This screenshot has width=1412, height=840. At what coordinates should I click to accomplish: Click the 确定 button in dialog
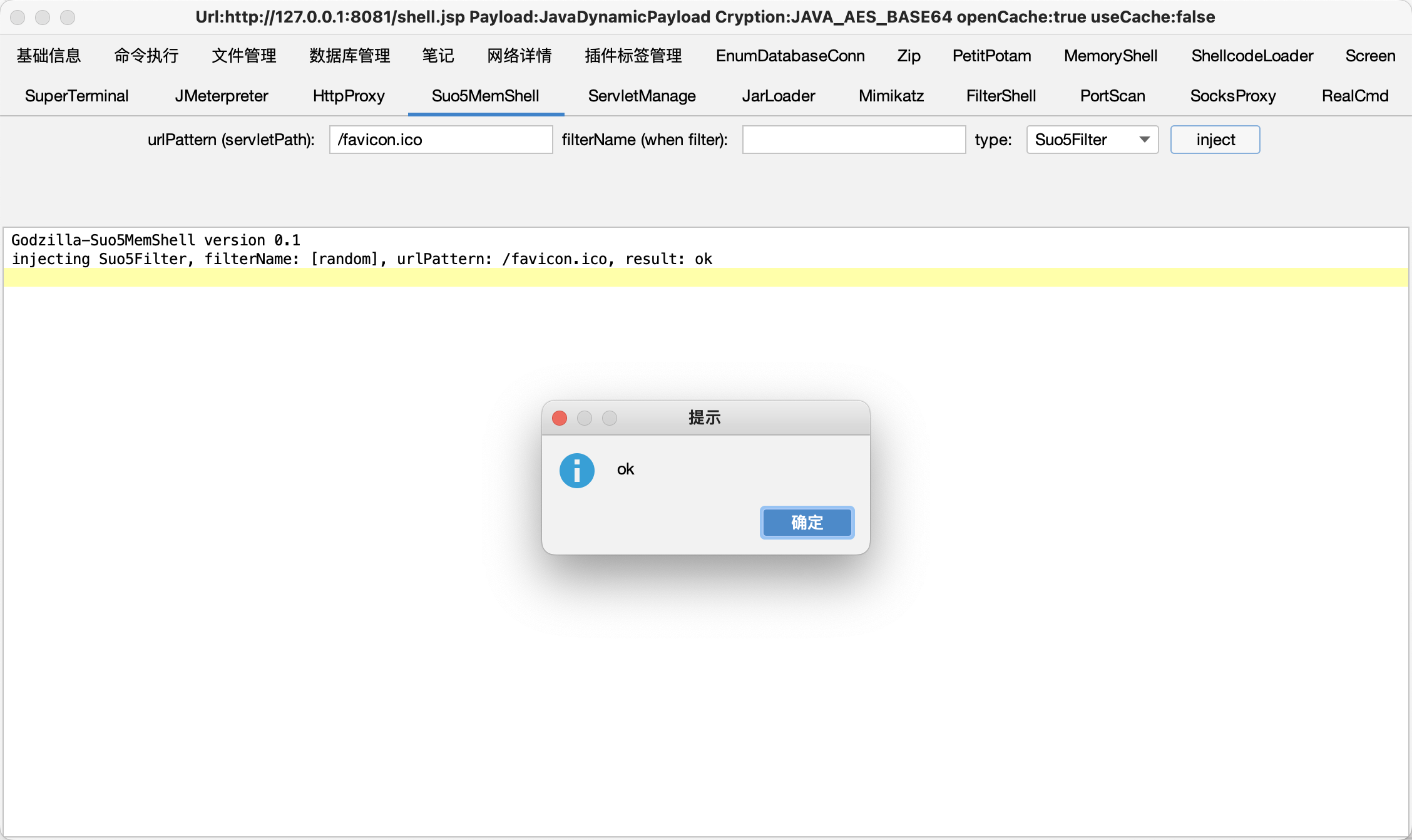(x=807, y=522)
